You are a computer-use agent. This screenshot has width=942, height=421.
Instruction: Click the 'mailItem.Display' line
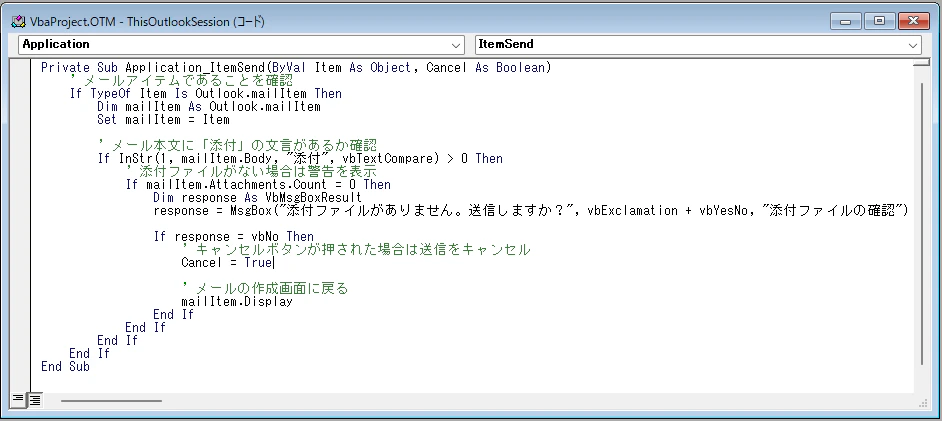point(237,301)
